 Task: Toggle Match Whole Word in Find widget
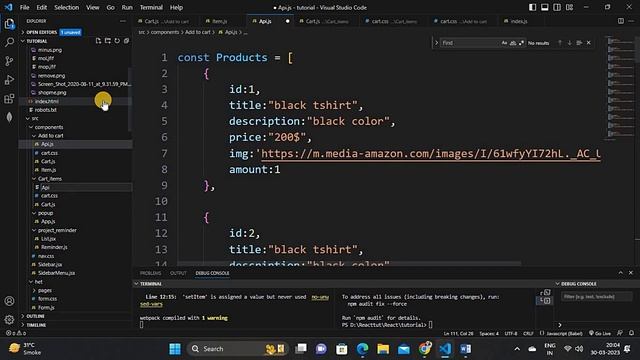(x=513, y=43)
